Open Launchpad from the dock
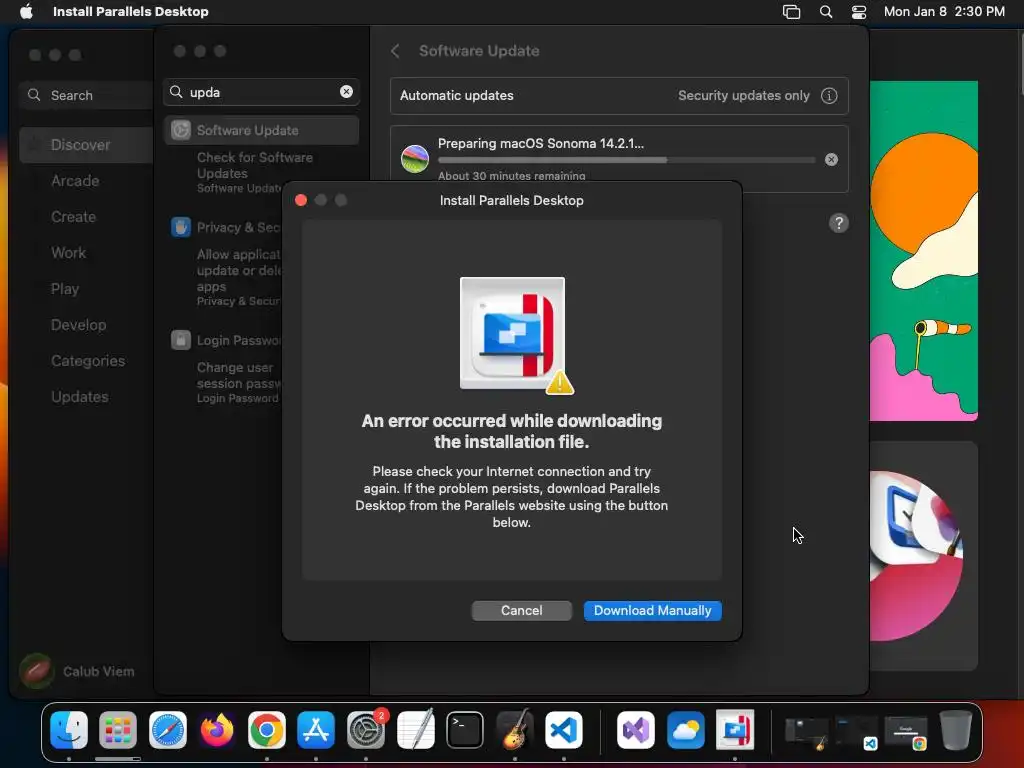The height and width of the screenshot is (768, 1024). click(118, 729)
